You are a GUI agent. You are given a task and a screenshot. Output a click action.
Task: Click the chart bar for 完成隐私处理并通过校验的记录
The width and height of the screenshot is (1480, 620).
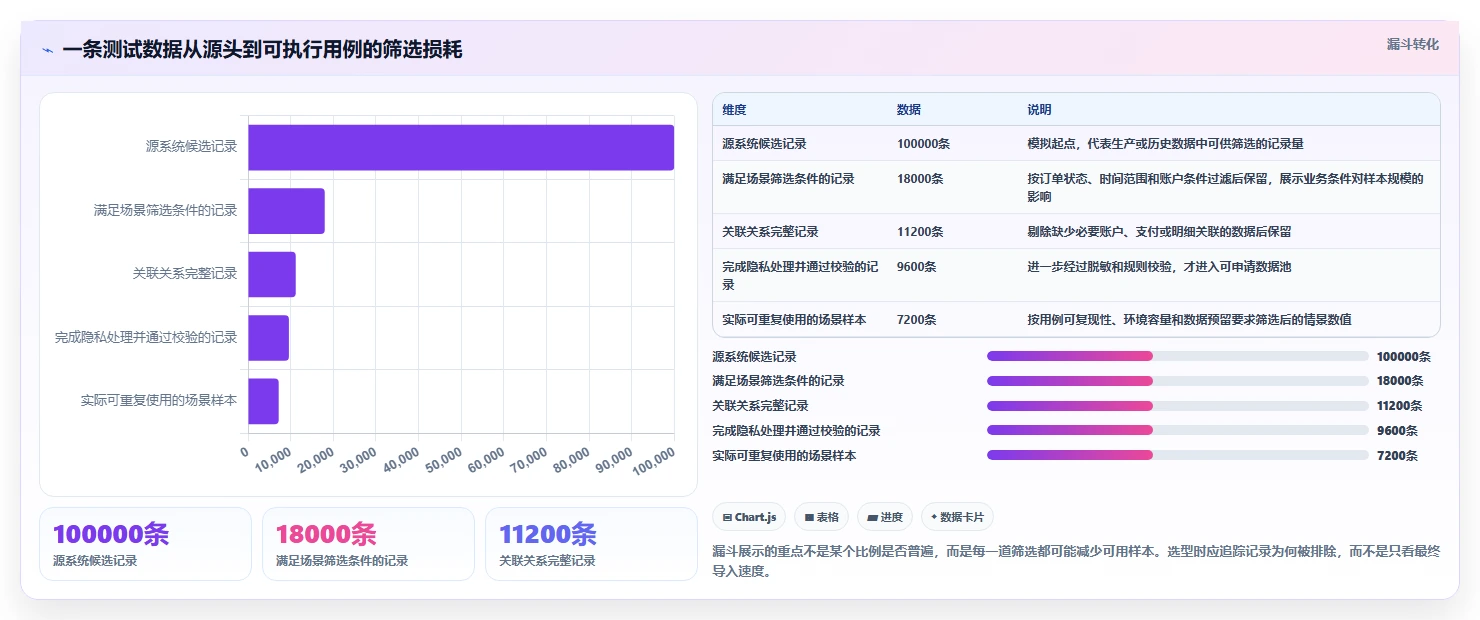268,338
